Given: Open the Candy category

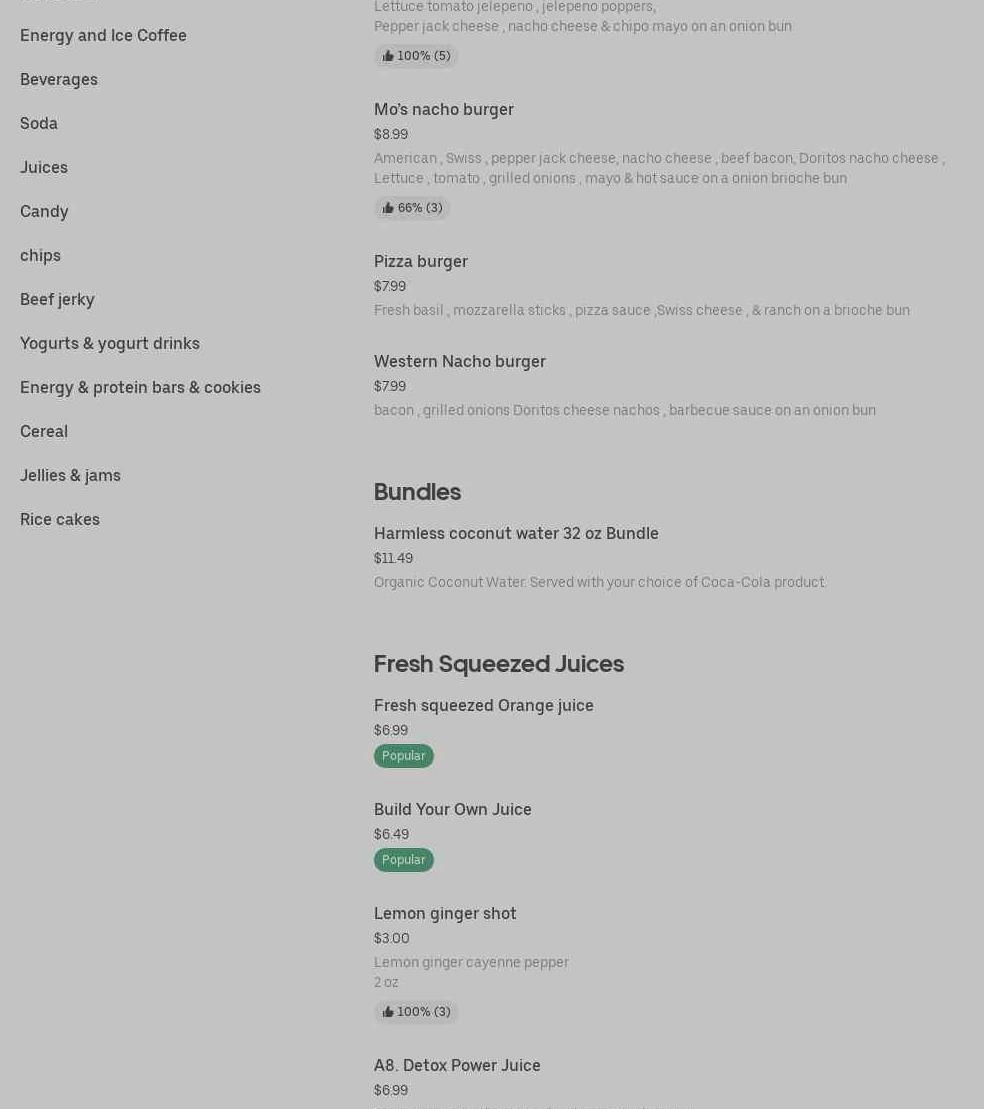Looking at the screenshot, I should click(x=44, y=211).
